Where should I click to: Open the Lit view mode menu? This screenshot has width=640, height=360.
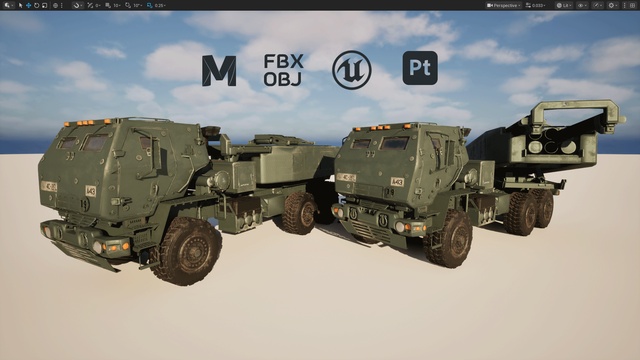(564, 5)
